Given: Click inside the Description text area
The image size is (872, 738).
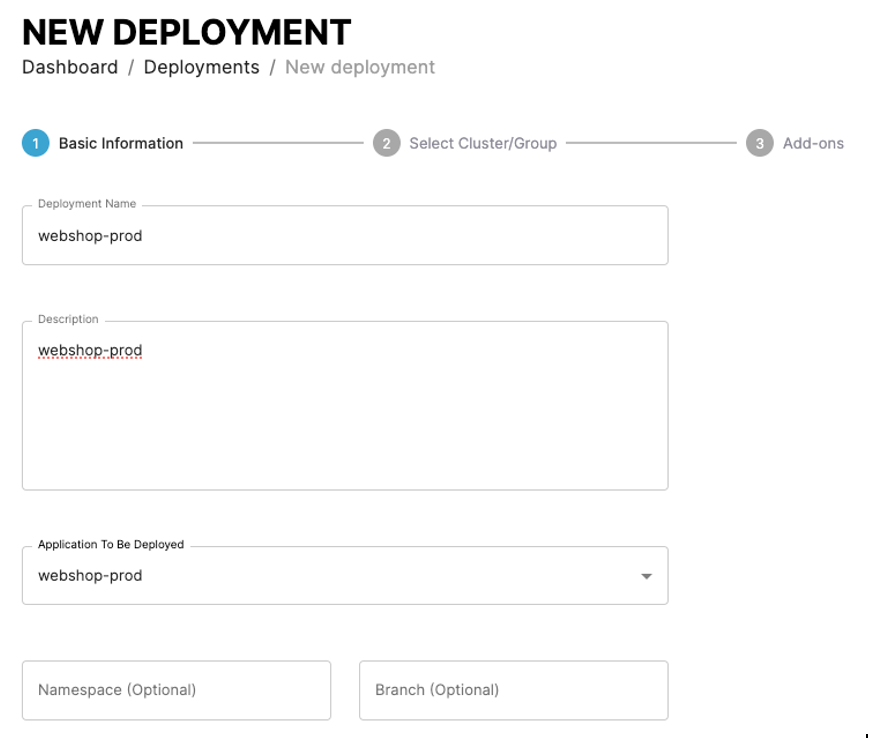Looking at the screenshot, I should [344, 420].
